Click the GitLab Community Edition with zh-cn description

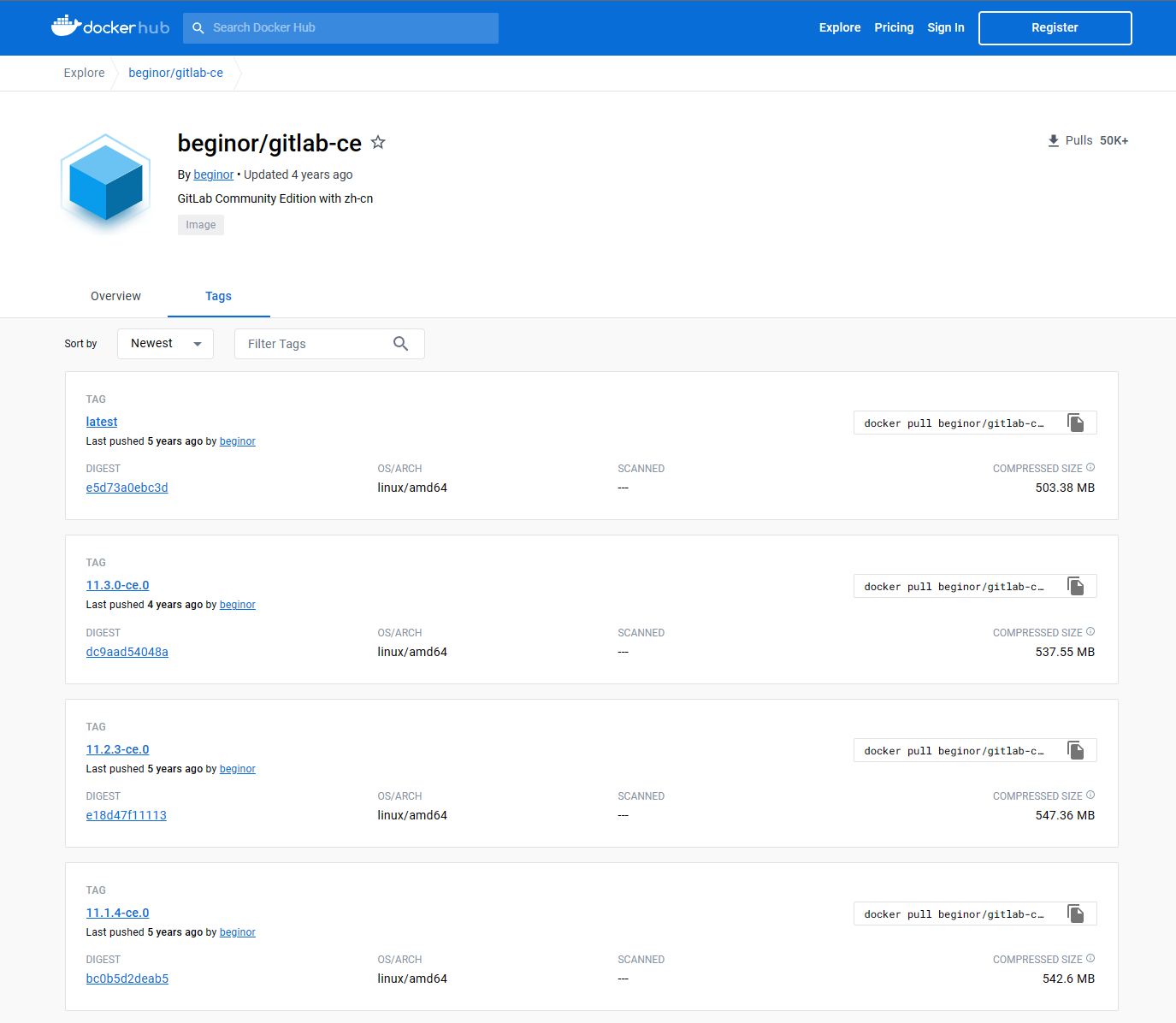275,198
